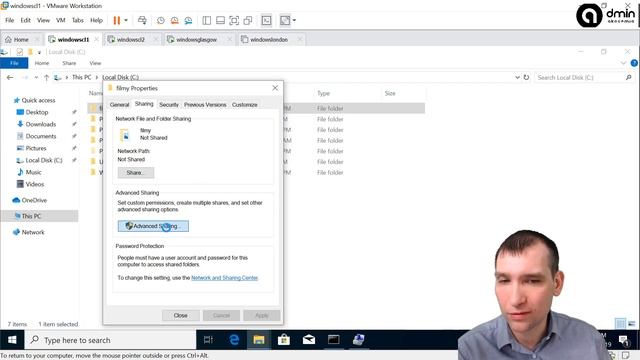Open the VMware Edit menu
The image size is (640, 360).
(26, 20)
